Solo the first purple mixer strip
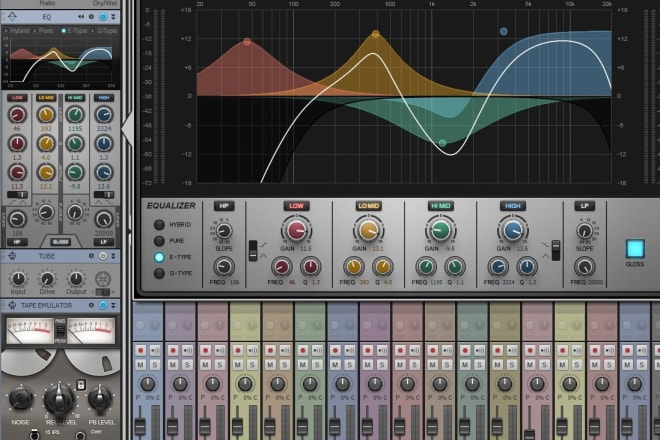 pos(187,365)
